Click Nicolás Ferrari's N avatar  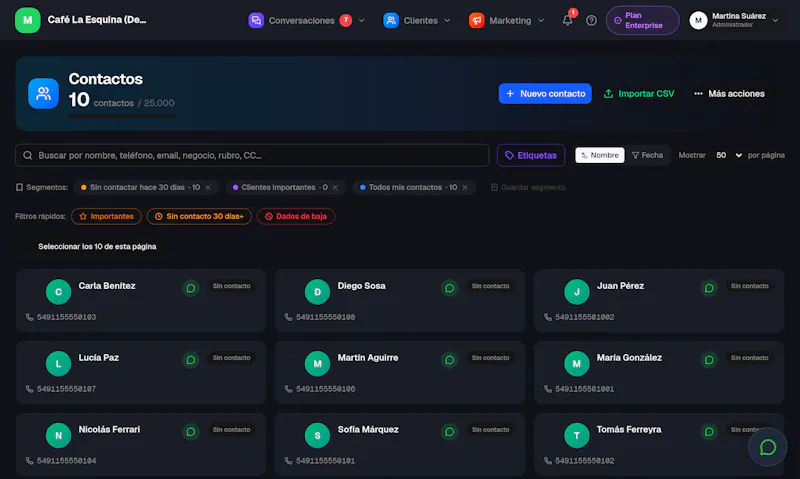click(58, 436)
